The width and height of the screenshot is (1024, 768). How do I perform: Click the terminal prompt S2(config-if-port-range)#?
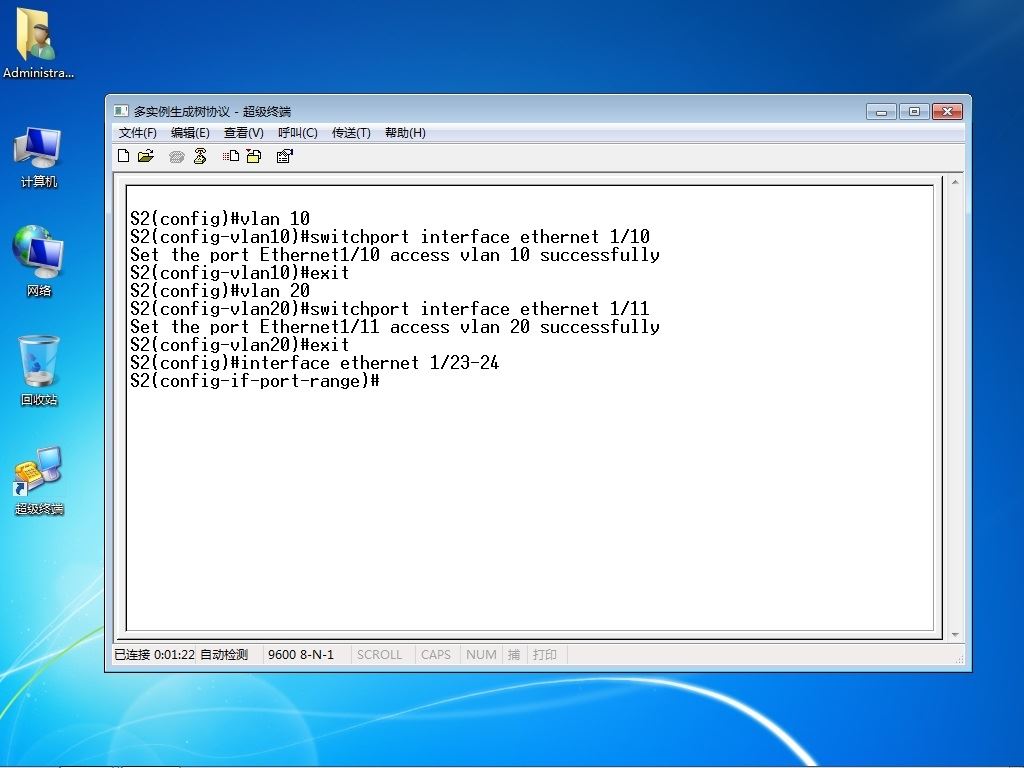pyautogui.click(x=255, y=381)
